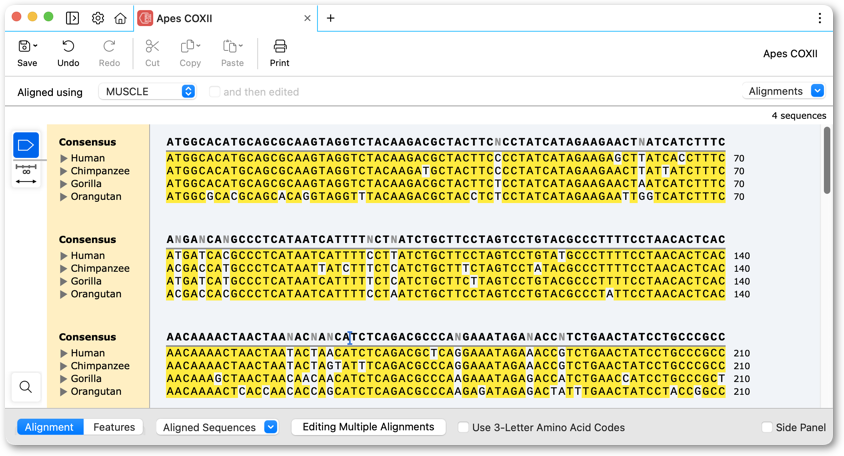Enable Use 3-Letter Amino Acid Codes

coord(463,427)
